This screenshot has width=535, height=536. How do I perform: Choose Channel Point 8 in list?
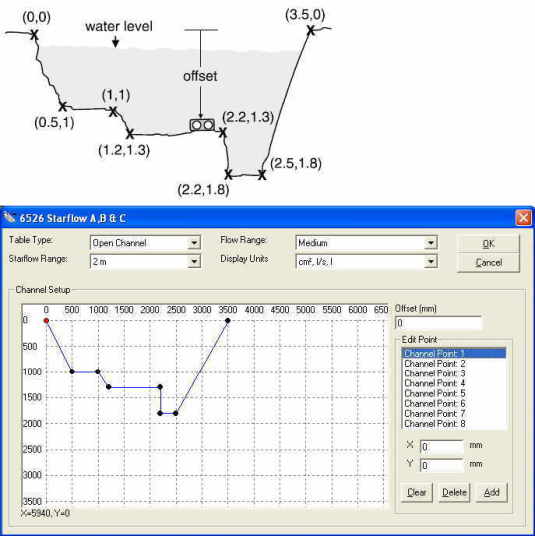454,424
